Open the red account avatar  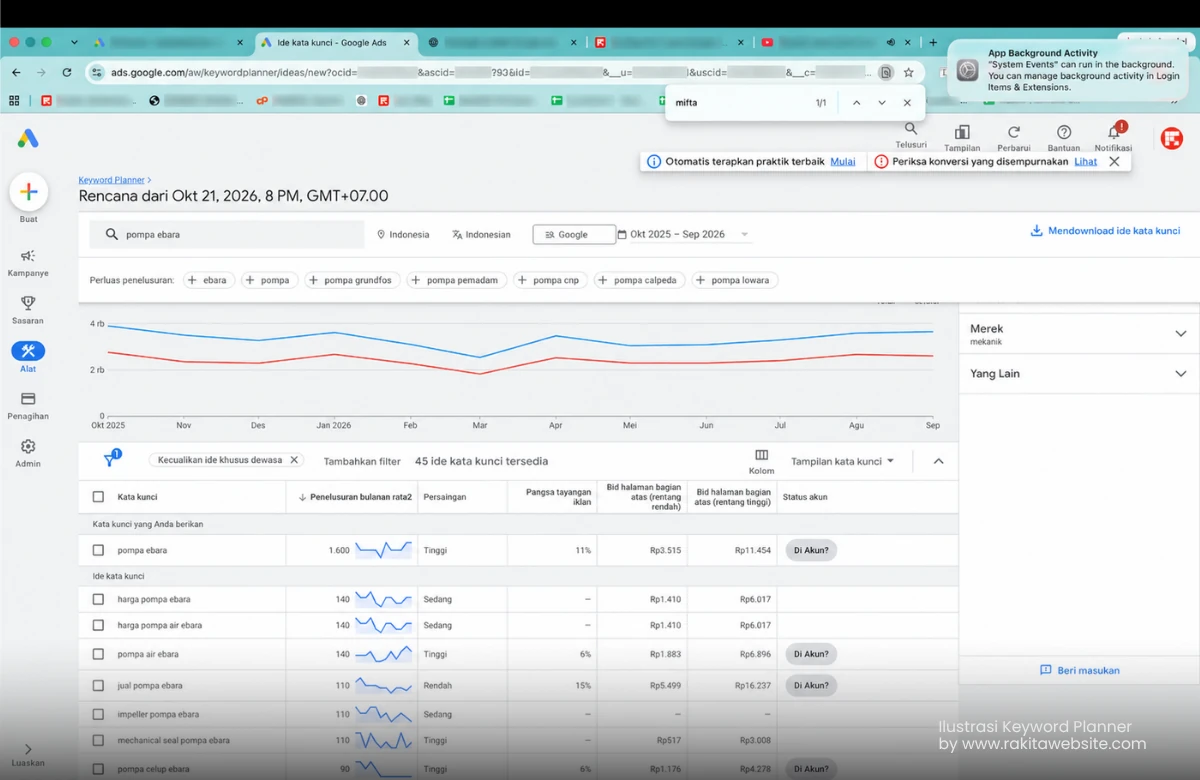tap(1172, 139)
